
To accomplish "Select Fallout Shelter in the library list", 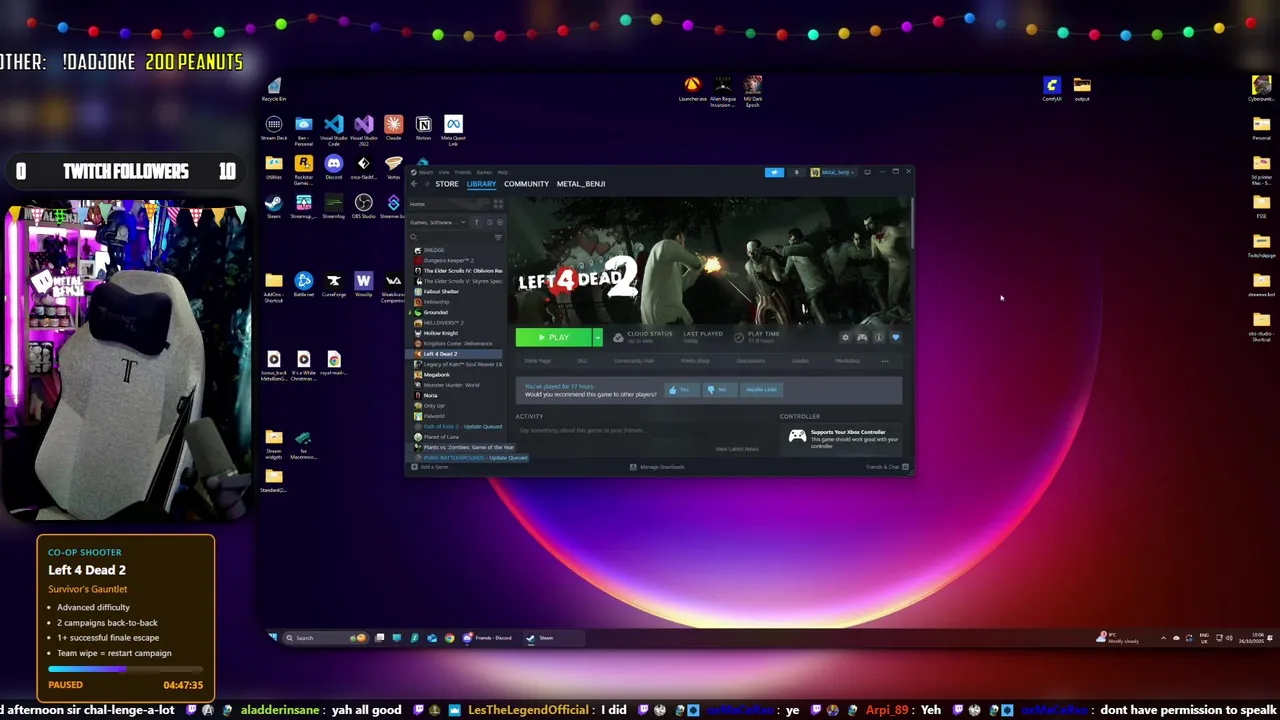I will click(x=441, y=291).
